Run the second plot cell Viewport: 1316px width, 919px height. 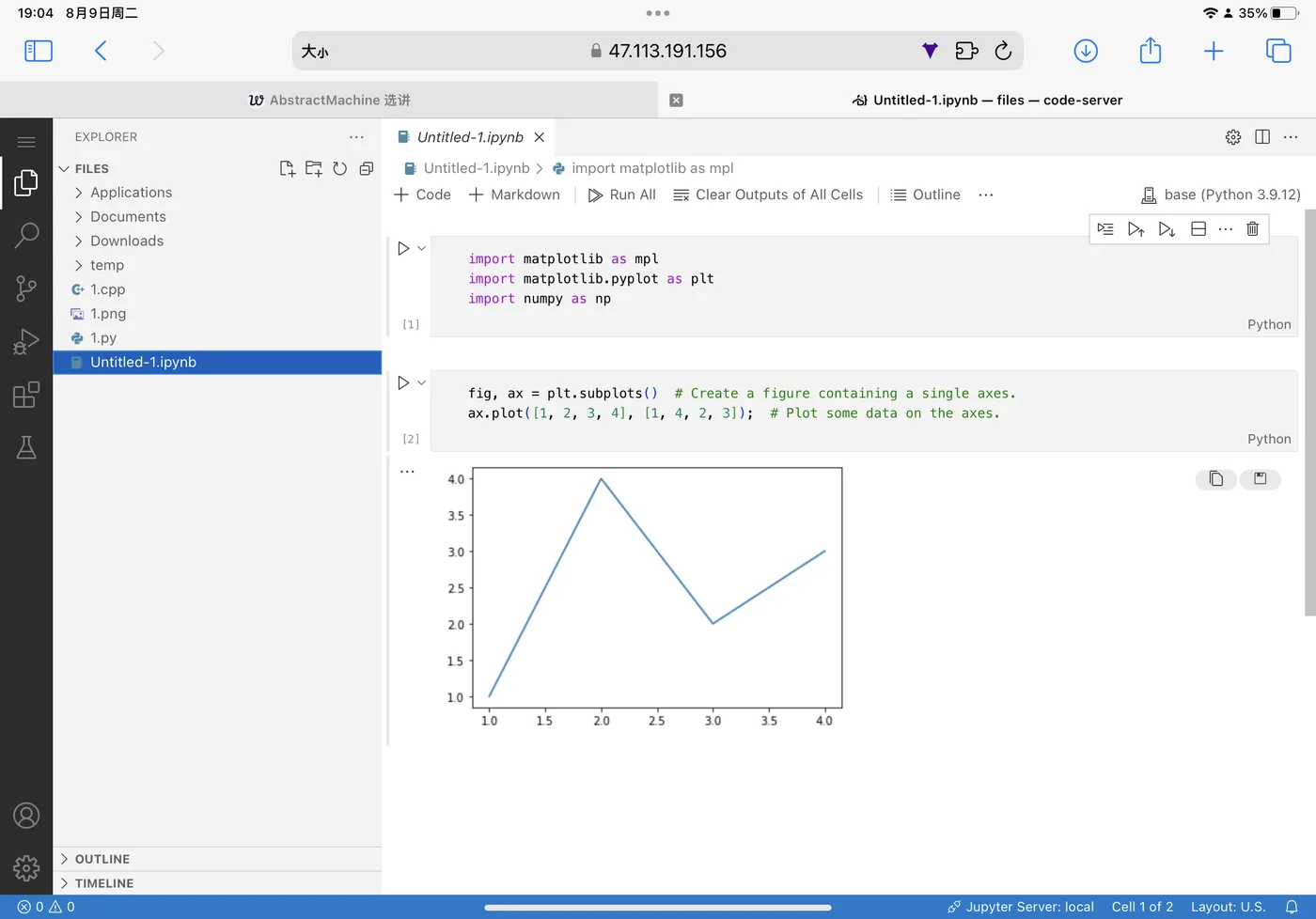pos(403,382)
